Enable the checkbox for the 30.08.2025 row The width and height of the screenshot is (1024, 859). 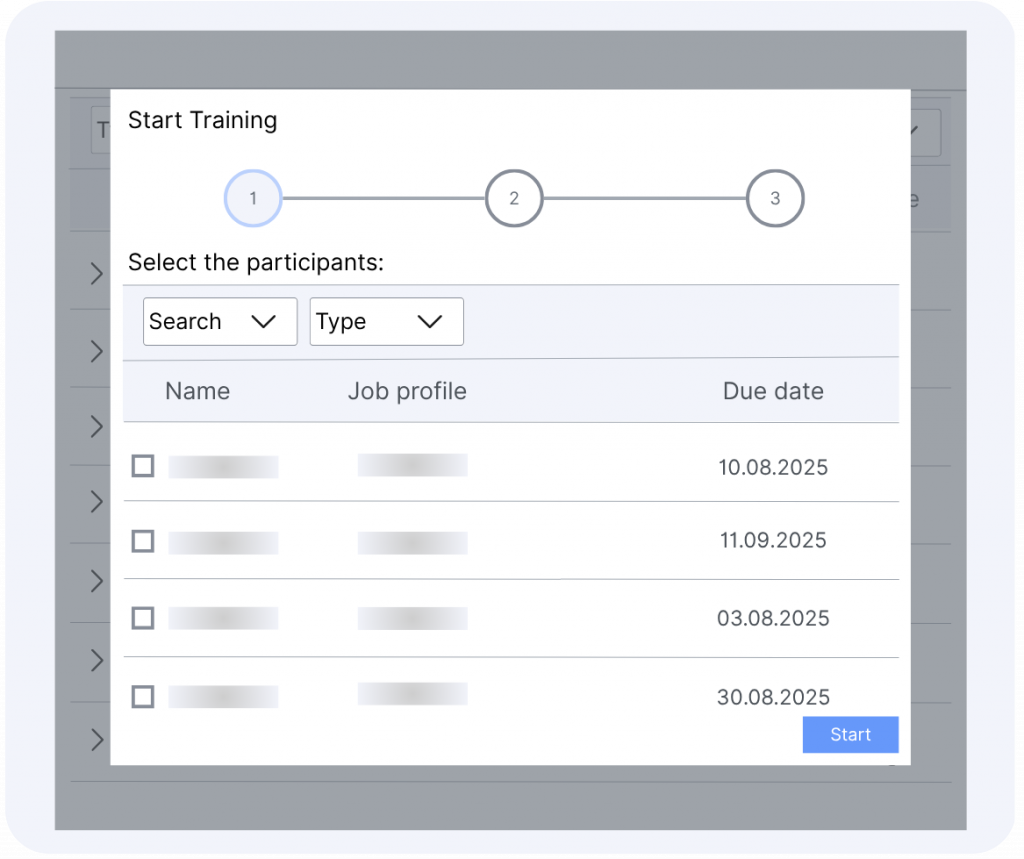tap(143, 696)
